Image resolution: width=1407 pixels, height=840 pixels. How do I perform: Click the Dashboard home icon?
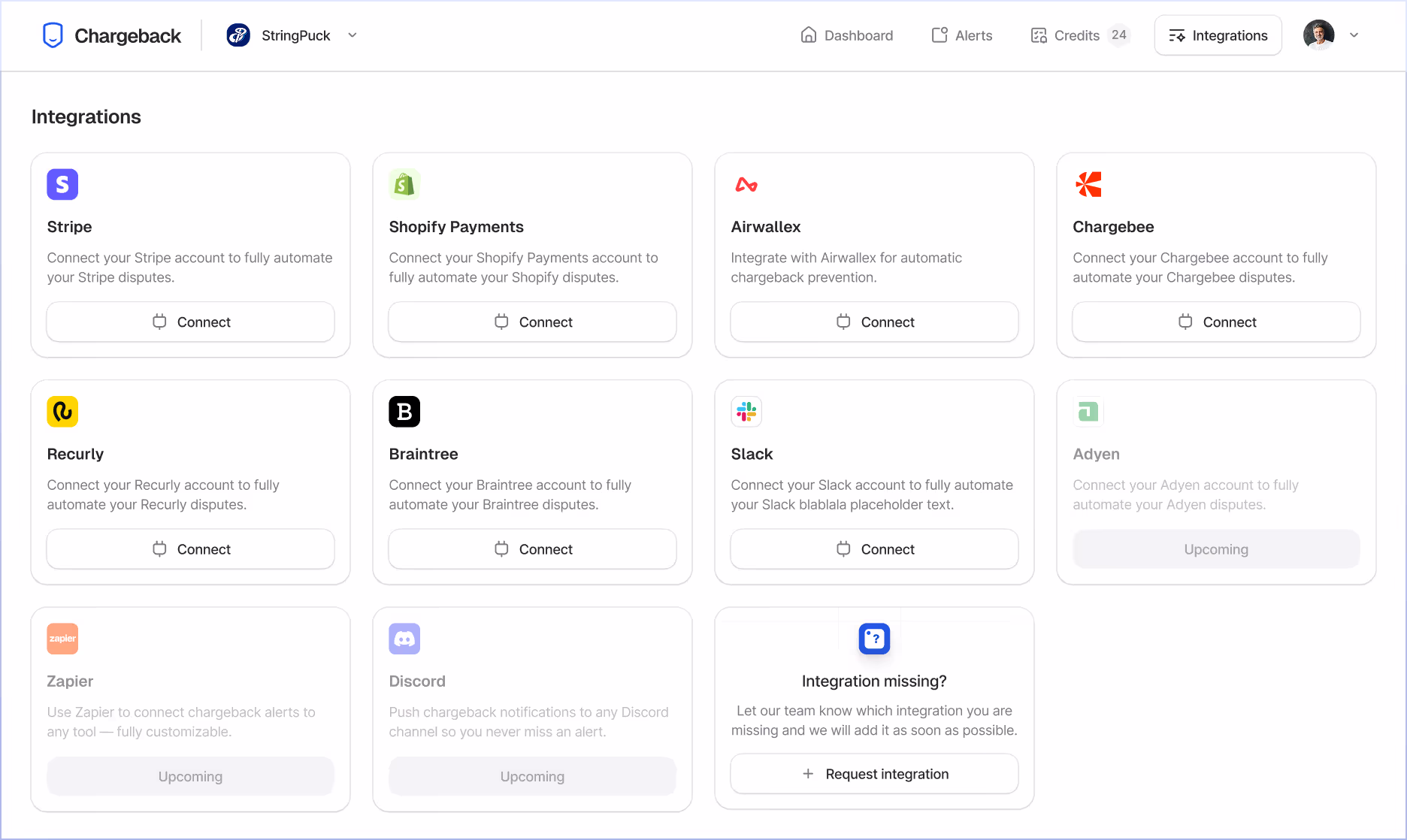click(x=809, y=35)
